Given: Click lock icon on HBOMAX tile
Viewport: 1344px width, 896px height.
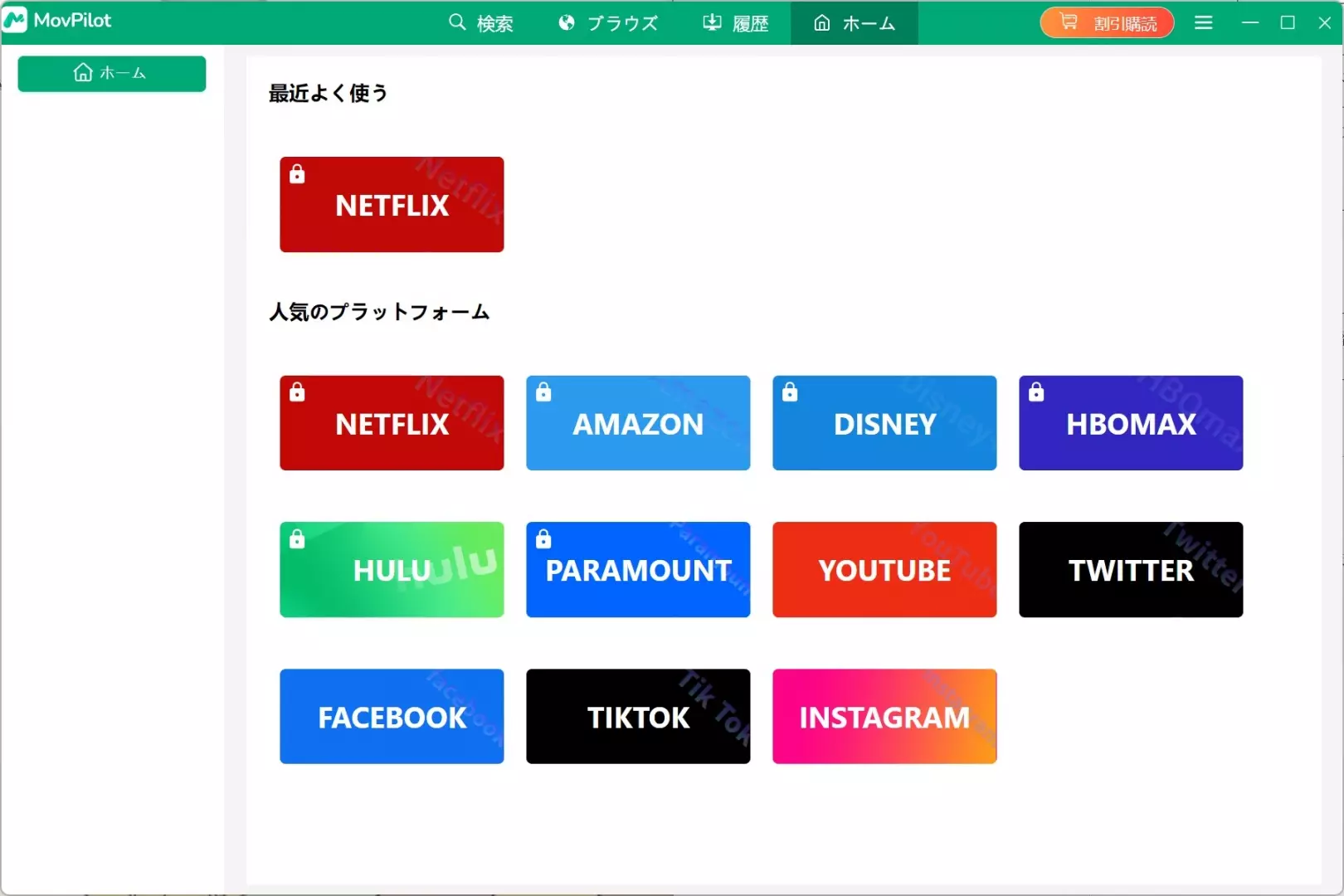Looking at the screenshot, I should pos(1036,392).
